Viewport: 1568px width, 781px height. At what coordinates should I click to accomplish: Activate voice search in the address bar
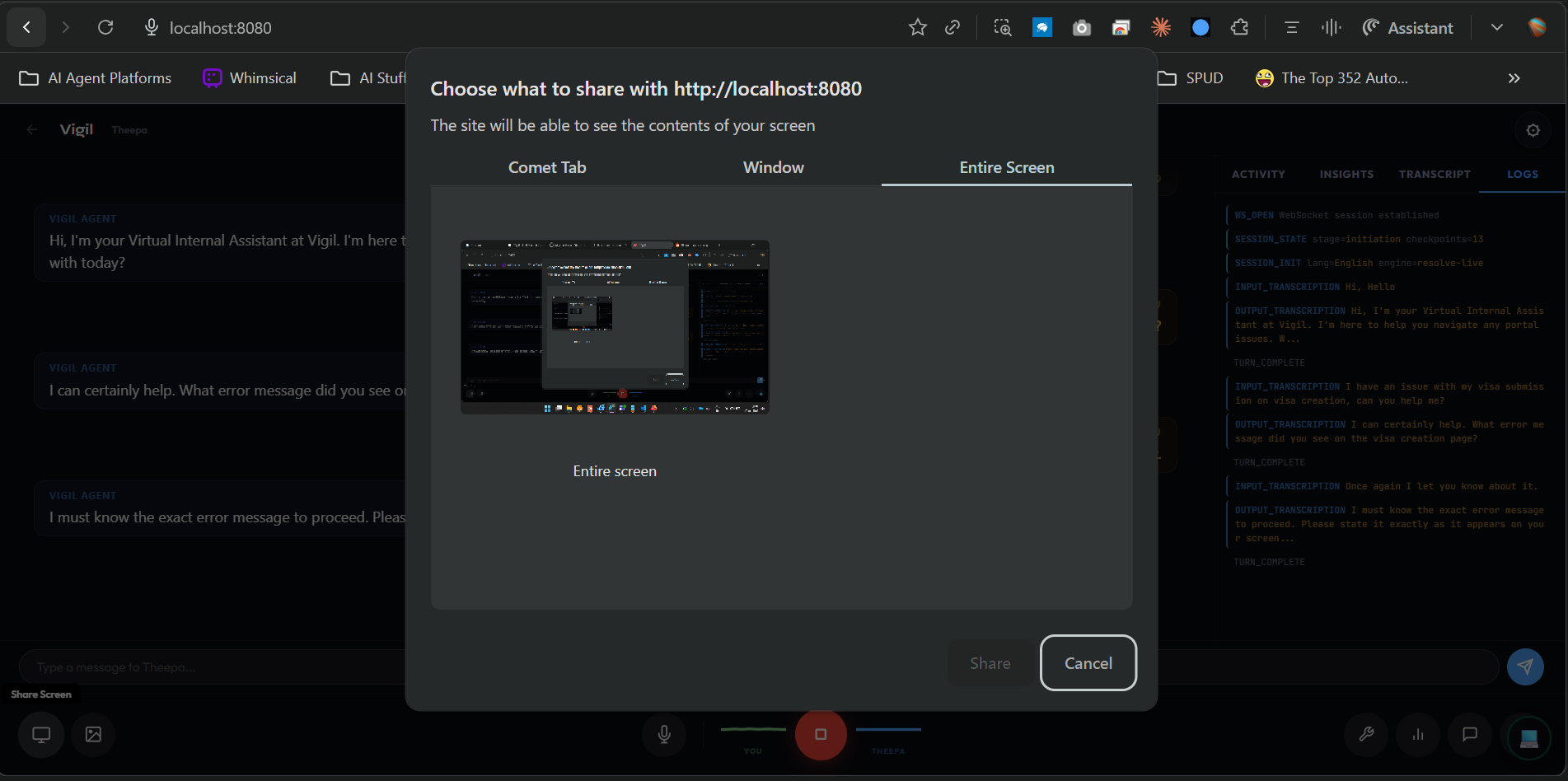150,27
